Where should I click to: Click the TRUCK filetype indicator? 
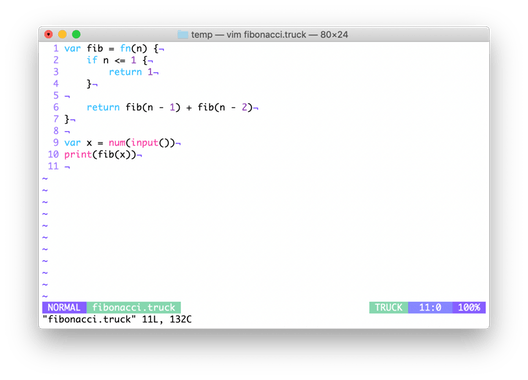click(x=389, y=308)
